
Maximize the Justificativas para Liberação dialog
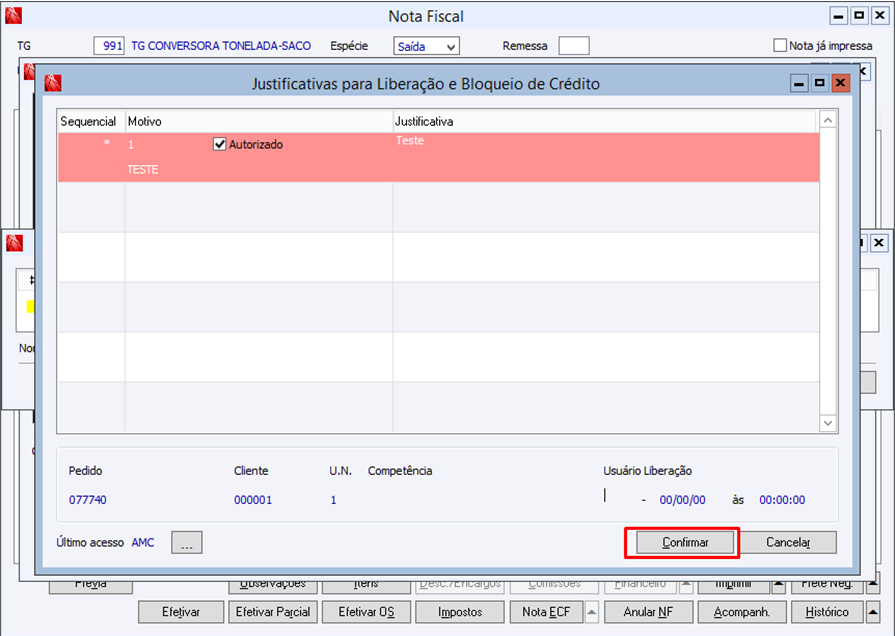point(820,83)
